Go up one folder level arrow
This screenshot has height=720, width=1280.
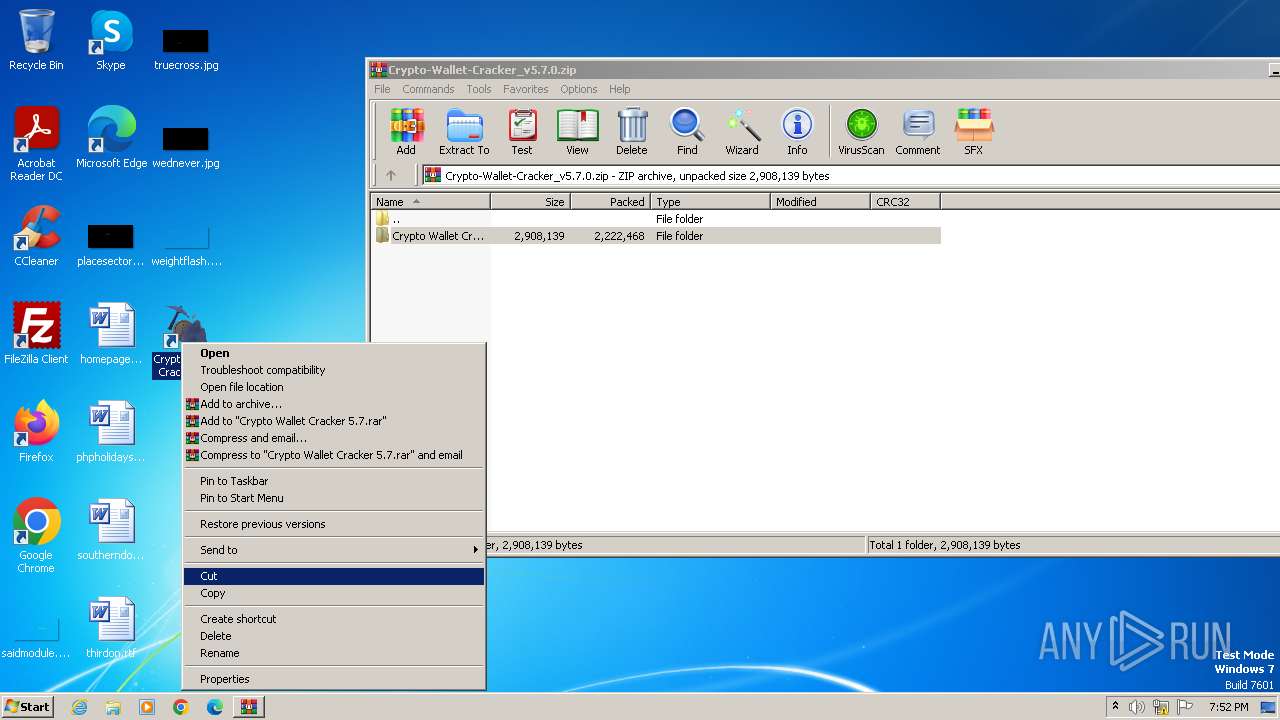click(391, 175)
